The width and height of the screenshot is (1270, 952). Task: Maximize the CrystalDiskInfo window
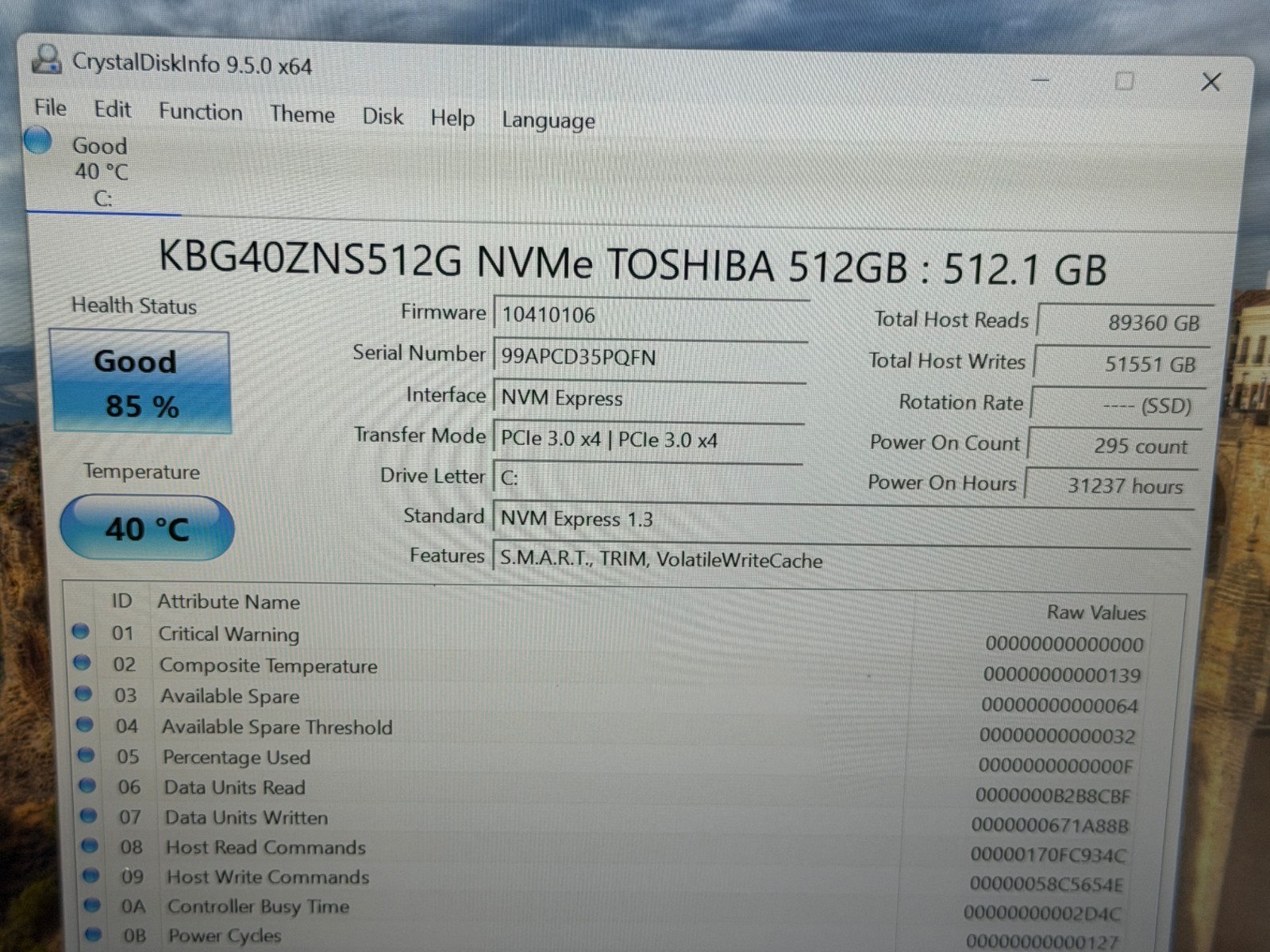(x=1124, y=81)
